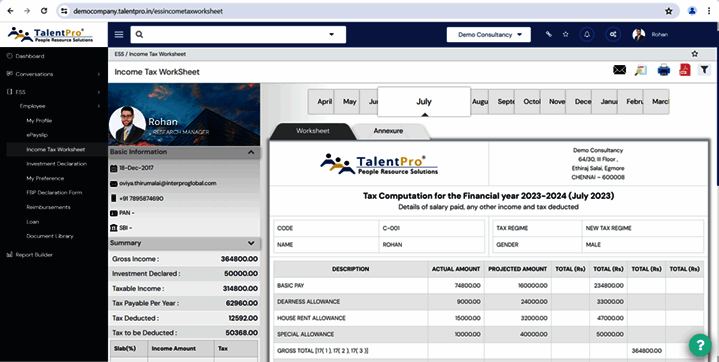Print the income tax worksheet
The width and height of the screenshot is (719, 362).
pos(664,70)
